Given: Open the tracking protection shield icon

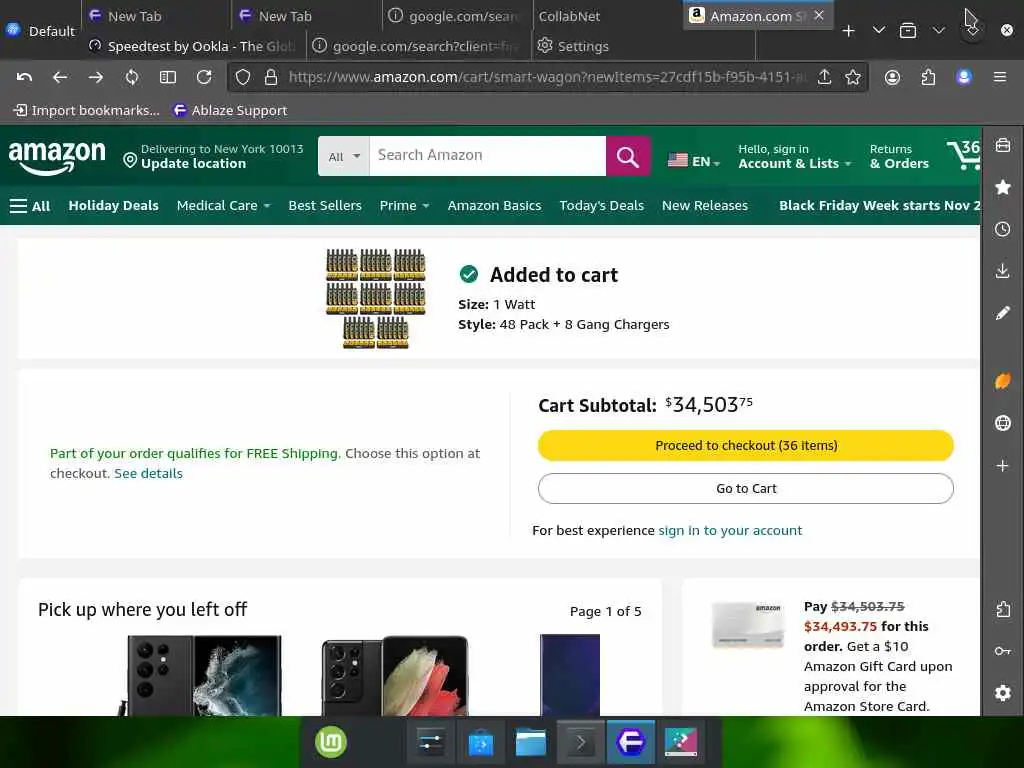Looking at the screenshot, I should [243, 77].
